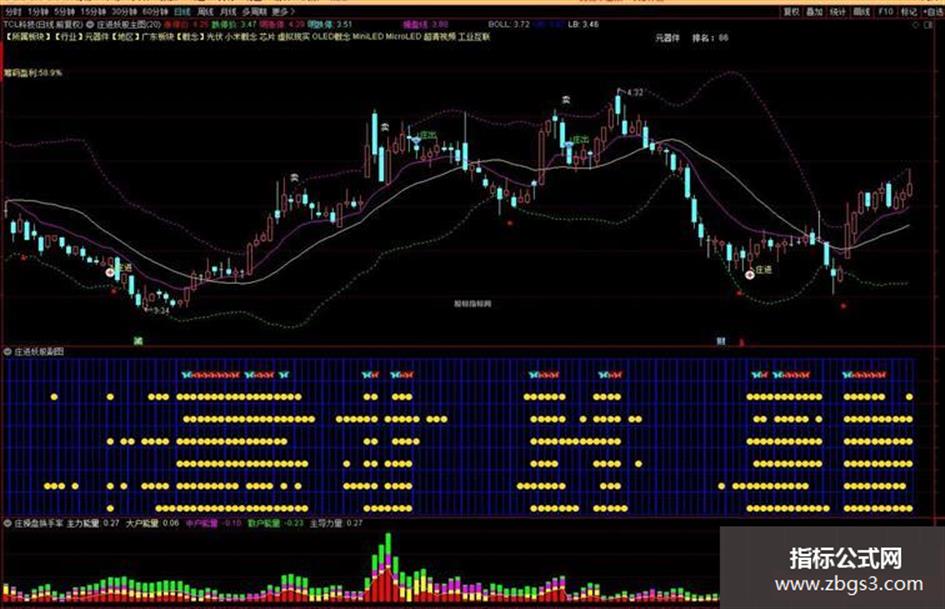This screenshot has height=609, width=945.
Task: Open the 统计 statistics button
Action: point(838,12)
